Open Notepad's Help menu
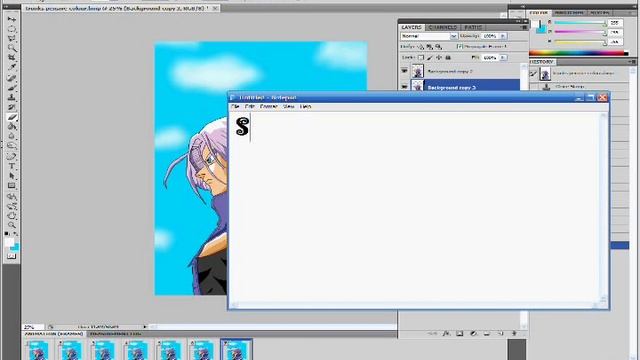 (x=305, y=106)
